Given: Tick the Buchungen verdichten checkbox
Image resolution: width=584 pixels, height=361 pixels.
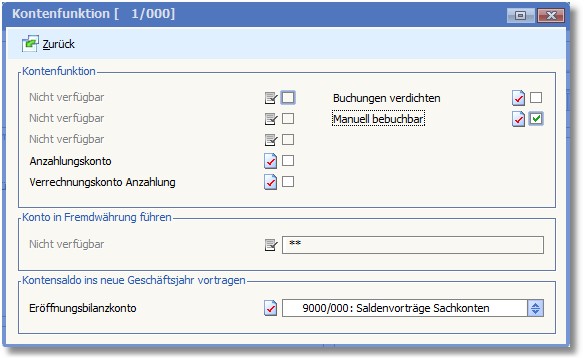Looking at the screenshot, I should (x=536, y=98).
